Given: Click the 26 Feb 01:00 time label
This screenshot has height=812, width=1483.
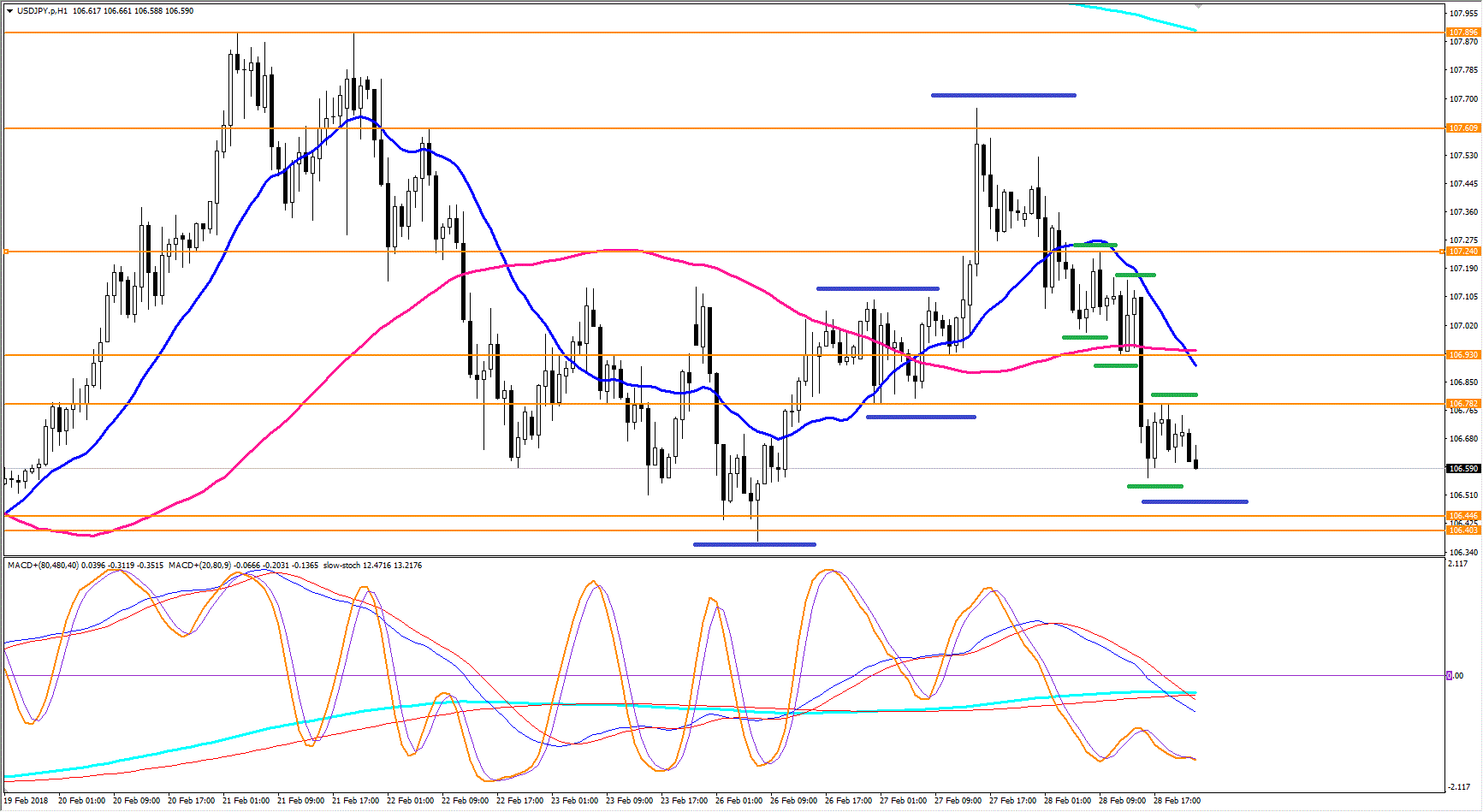Looking at the screenshot, I should pos(739,801).
